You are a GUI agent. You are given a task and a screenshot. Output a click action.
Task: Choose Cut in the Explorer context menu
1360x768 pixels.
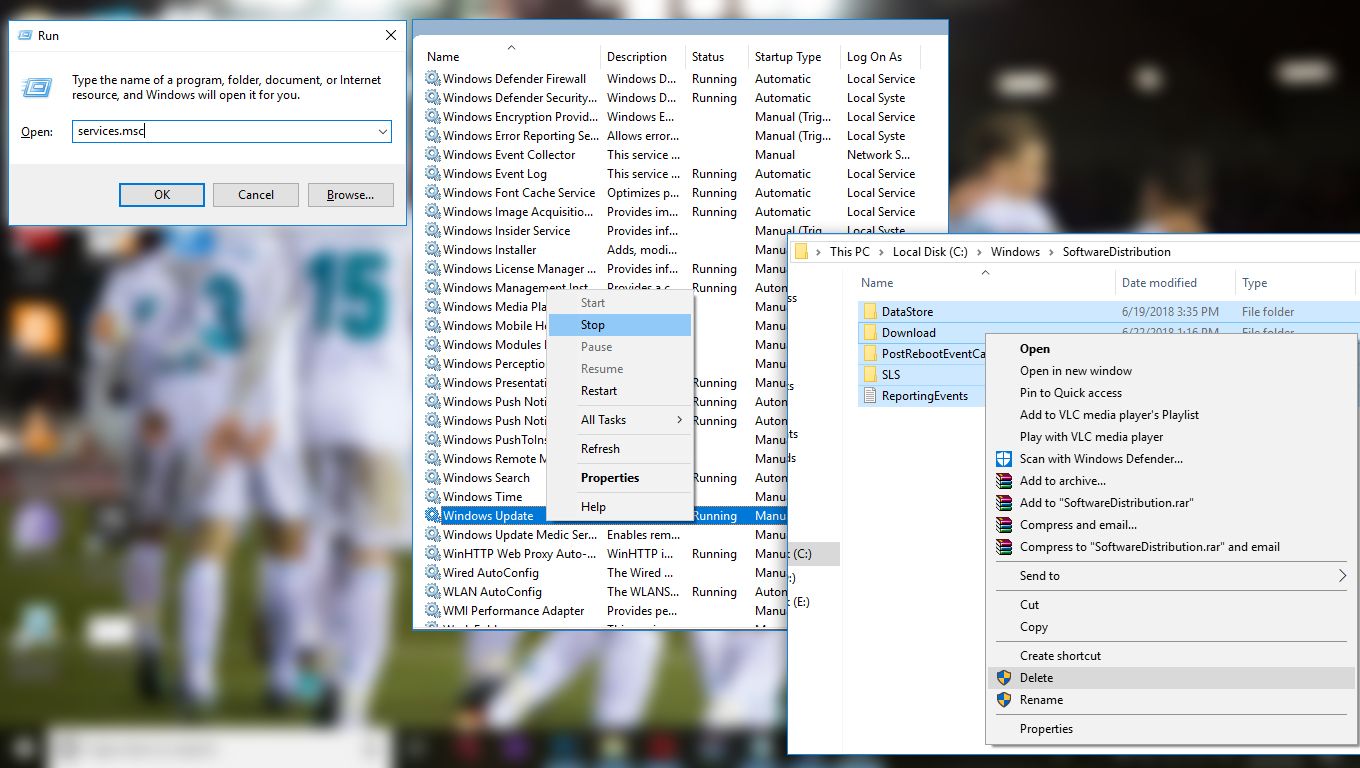pos(1170,605)
